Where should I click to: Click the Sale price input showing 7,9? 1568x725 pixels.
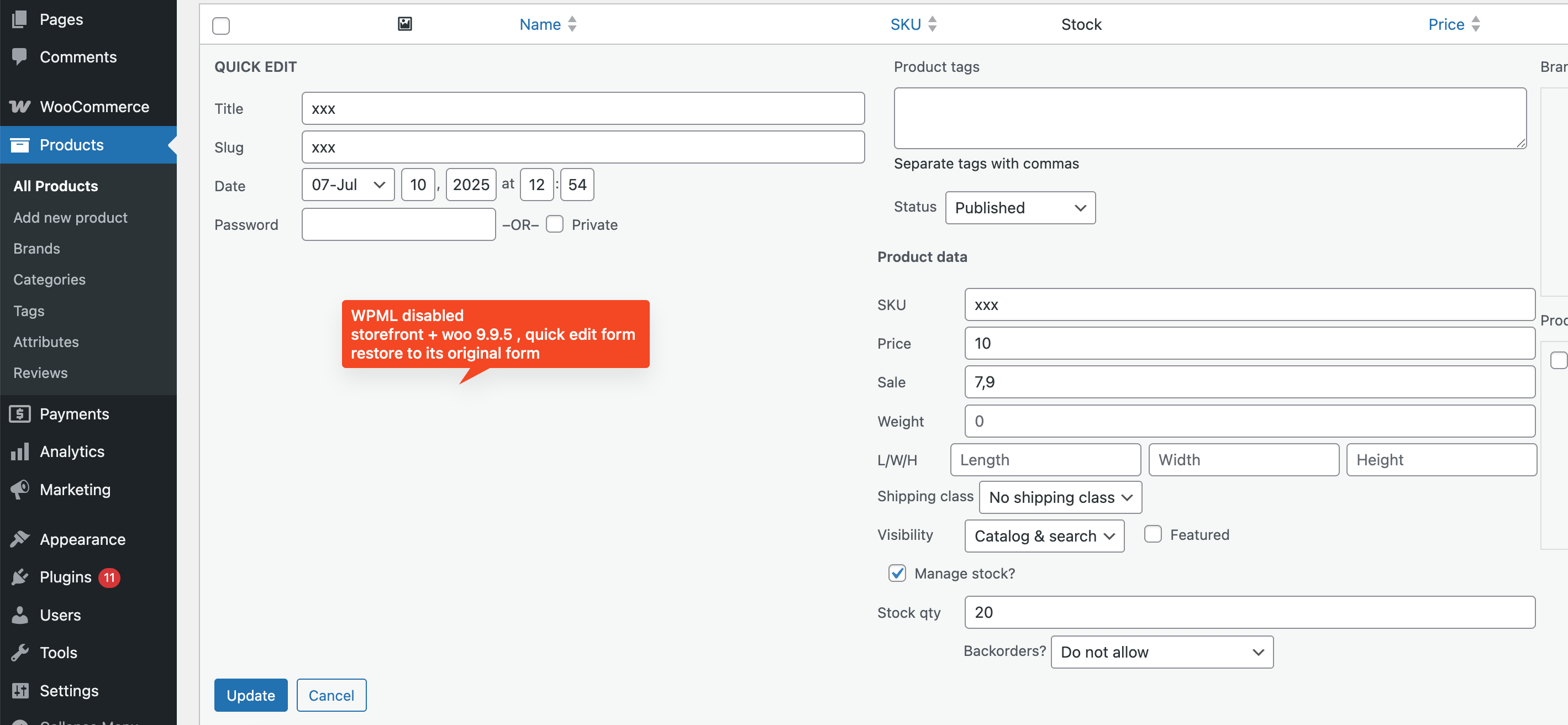tap(1250, 382)
